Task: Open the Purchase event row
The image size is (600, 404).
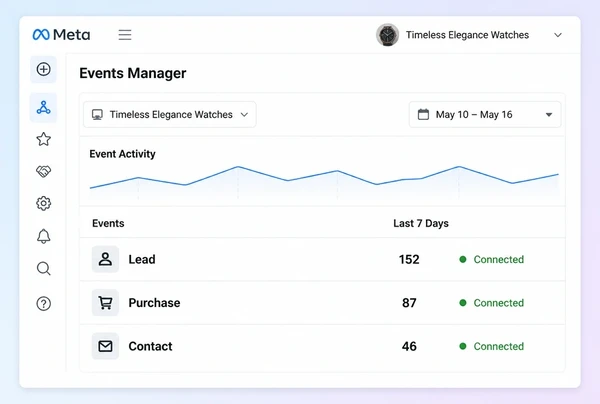Action: click(x=322, y=303)
